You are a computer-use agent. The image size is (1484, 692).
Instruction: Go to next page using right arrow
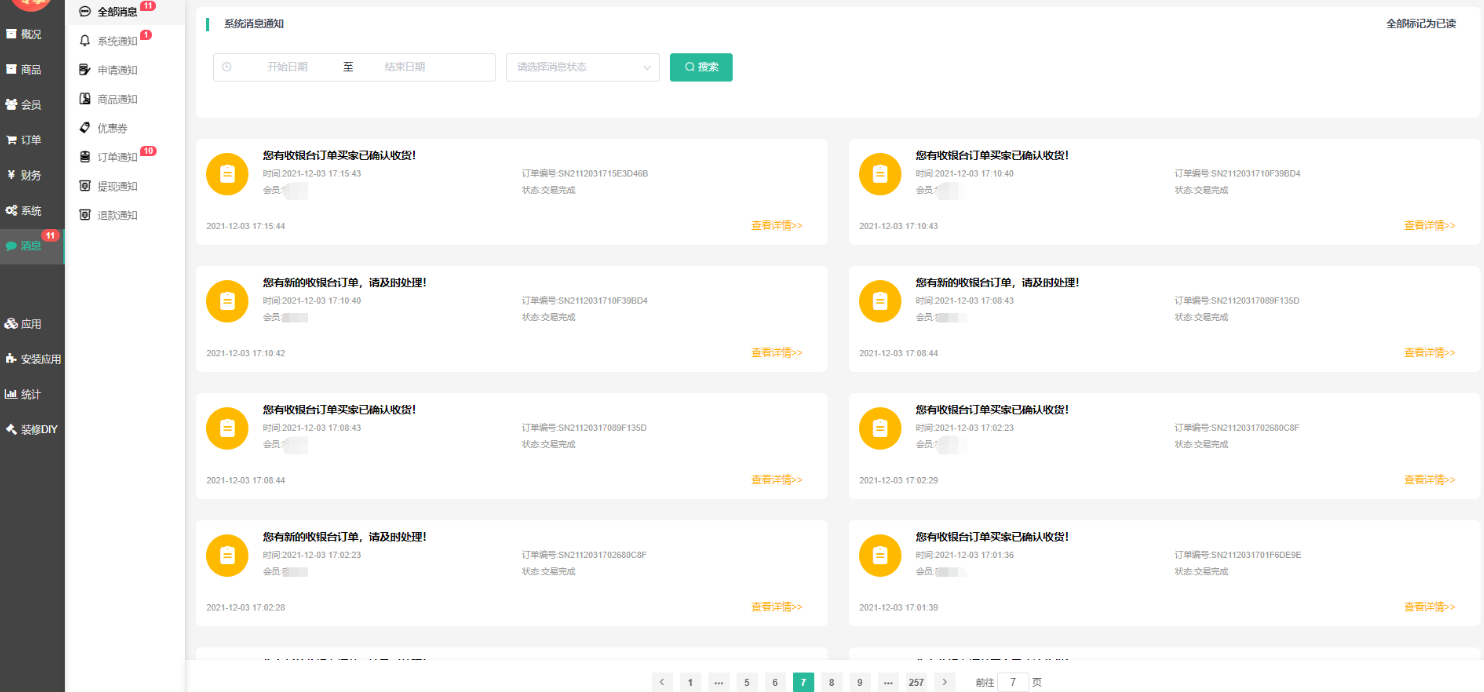945,682
